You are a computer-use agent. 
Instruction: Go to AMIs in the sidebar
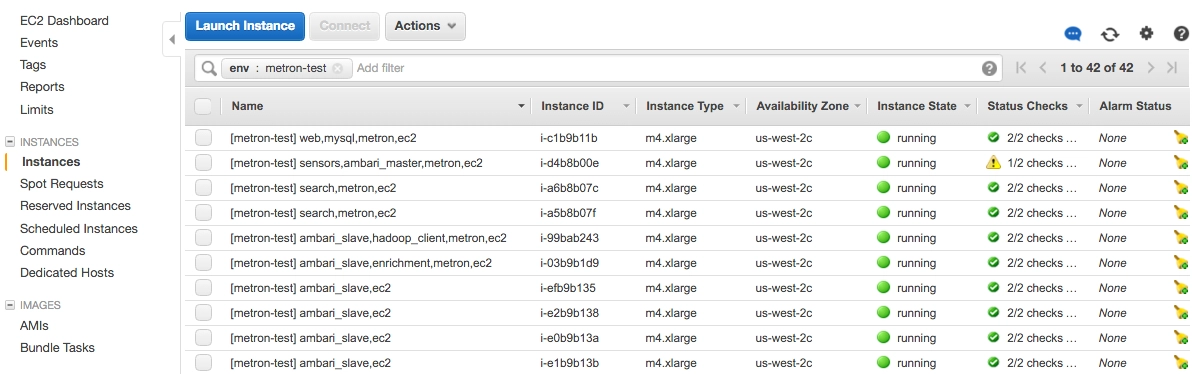tap(34, 325)
